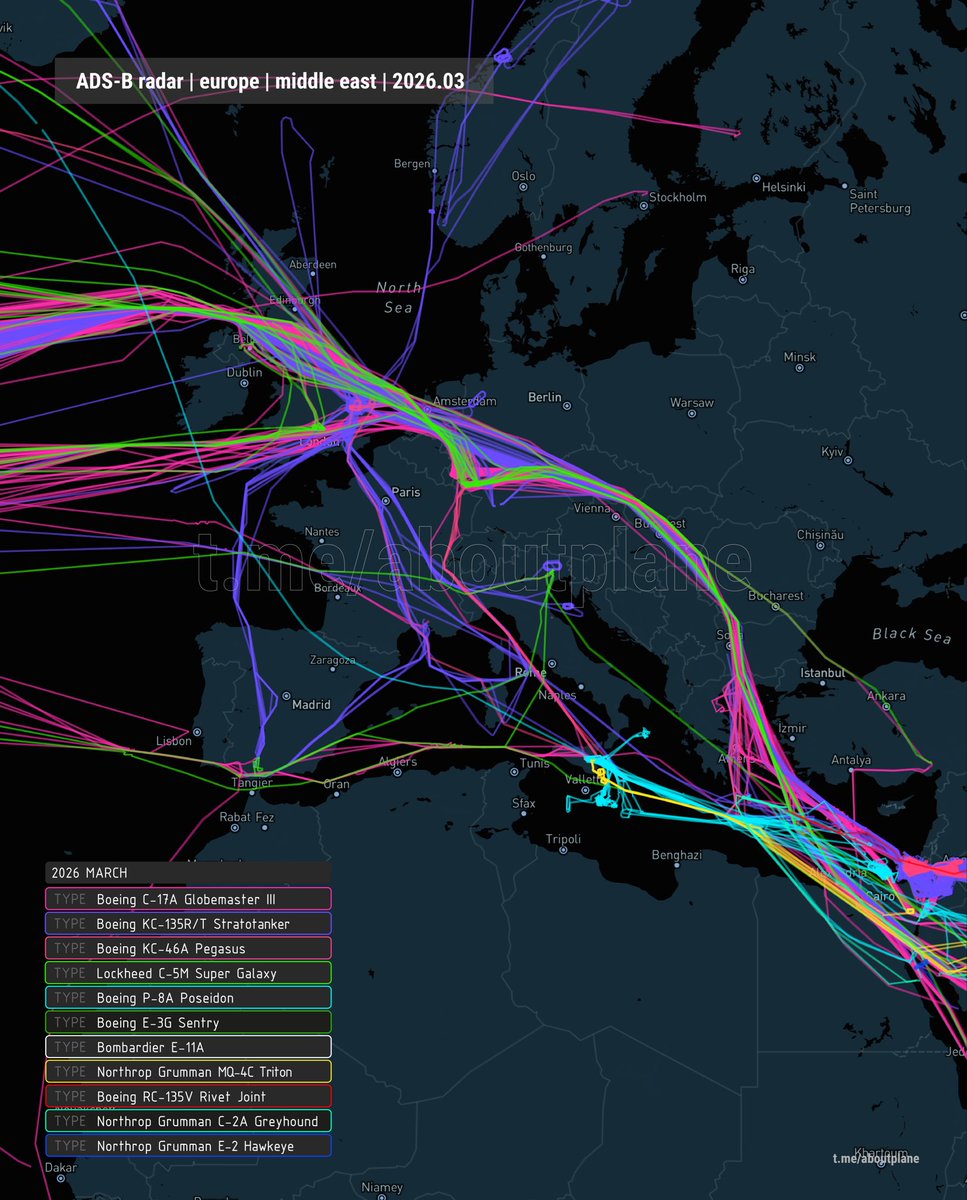Screen dimensions: 967x1200
Task: Click the Oslo city label
Action: click(523, 176)
